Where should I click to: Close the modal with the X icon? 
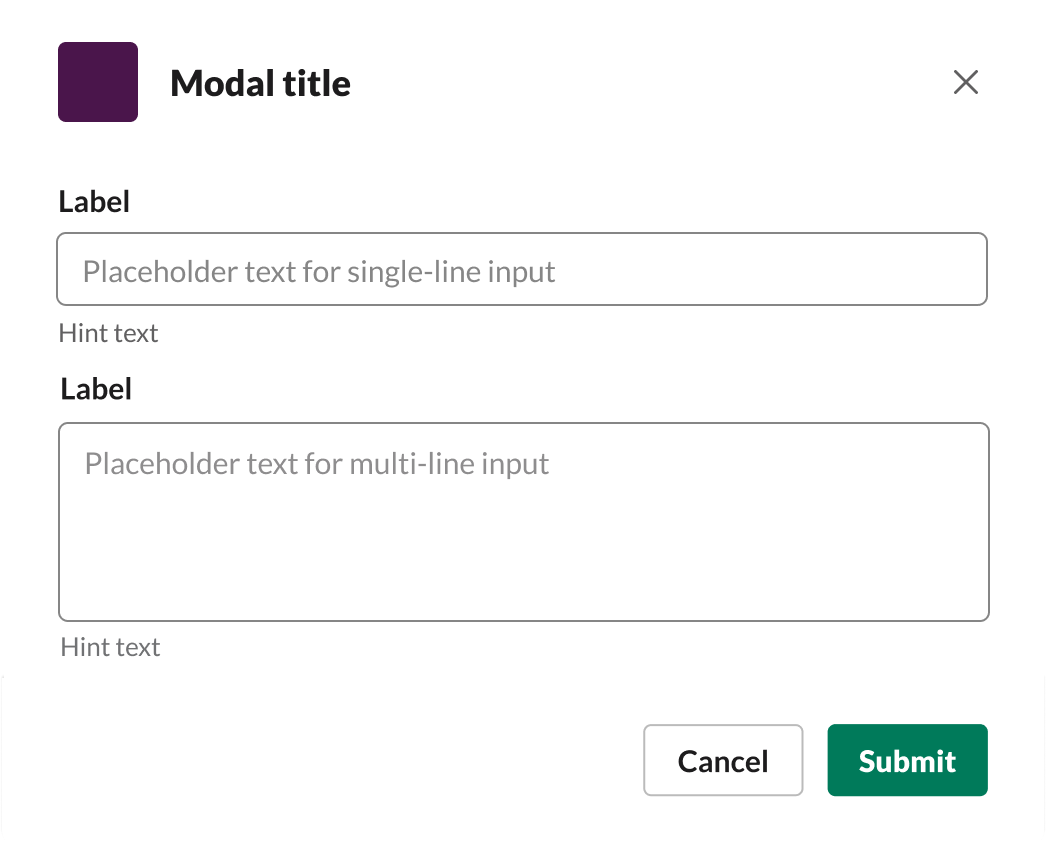coord(965,82)
